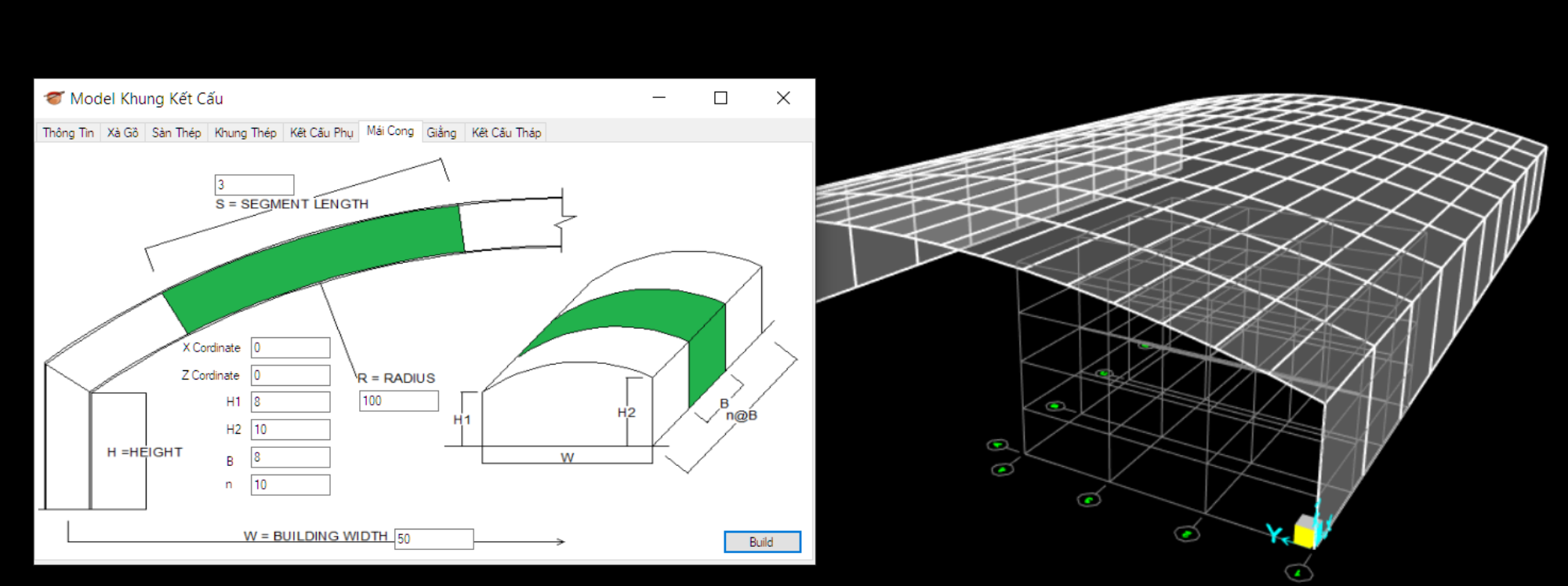
Task: Click the Z Cordinate input field
Action: coord(290,375)
